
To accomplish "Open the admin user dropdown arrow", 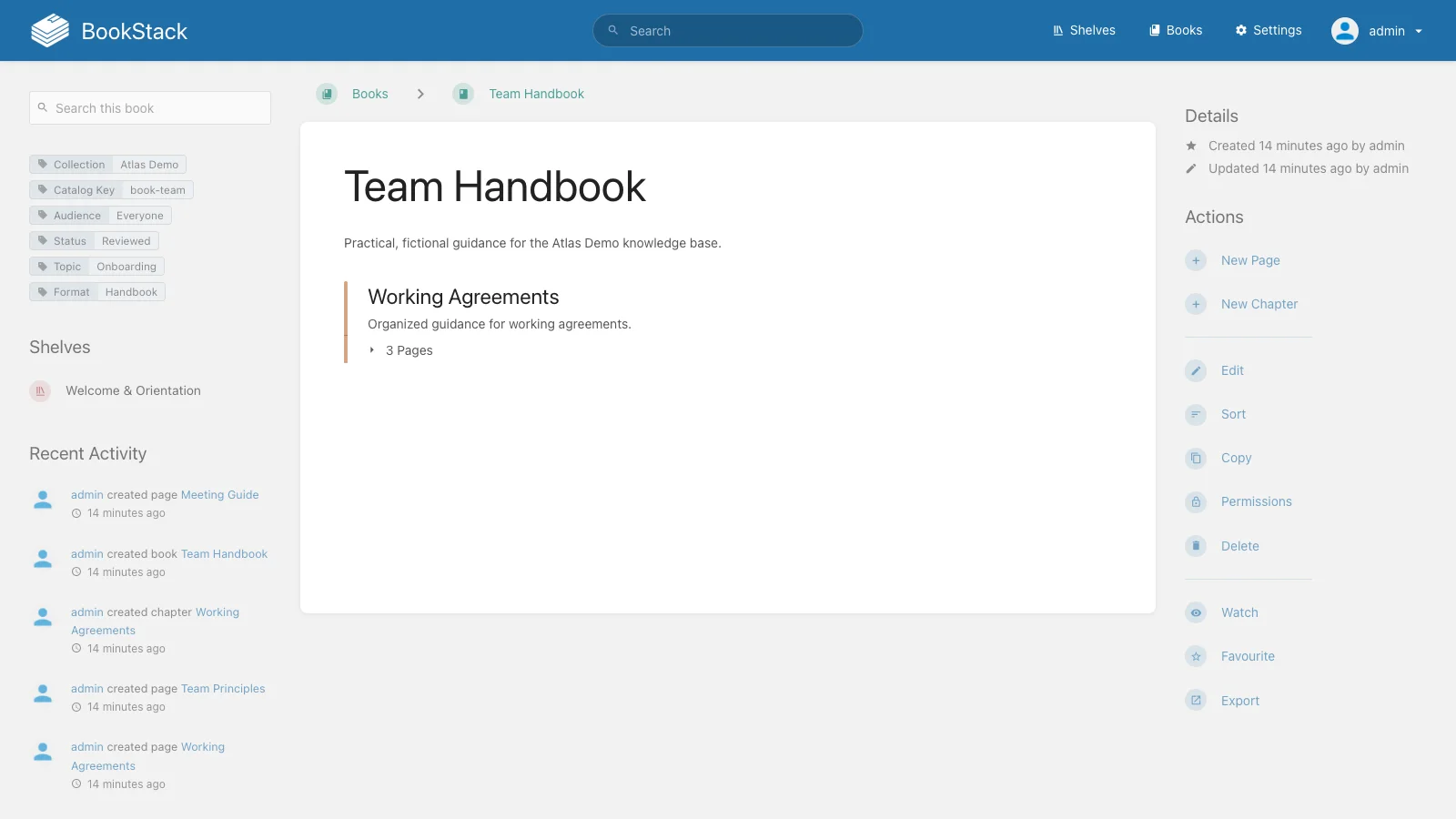I will point(1419,31).
